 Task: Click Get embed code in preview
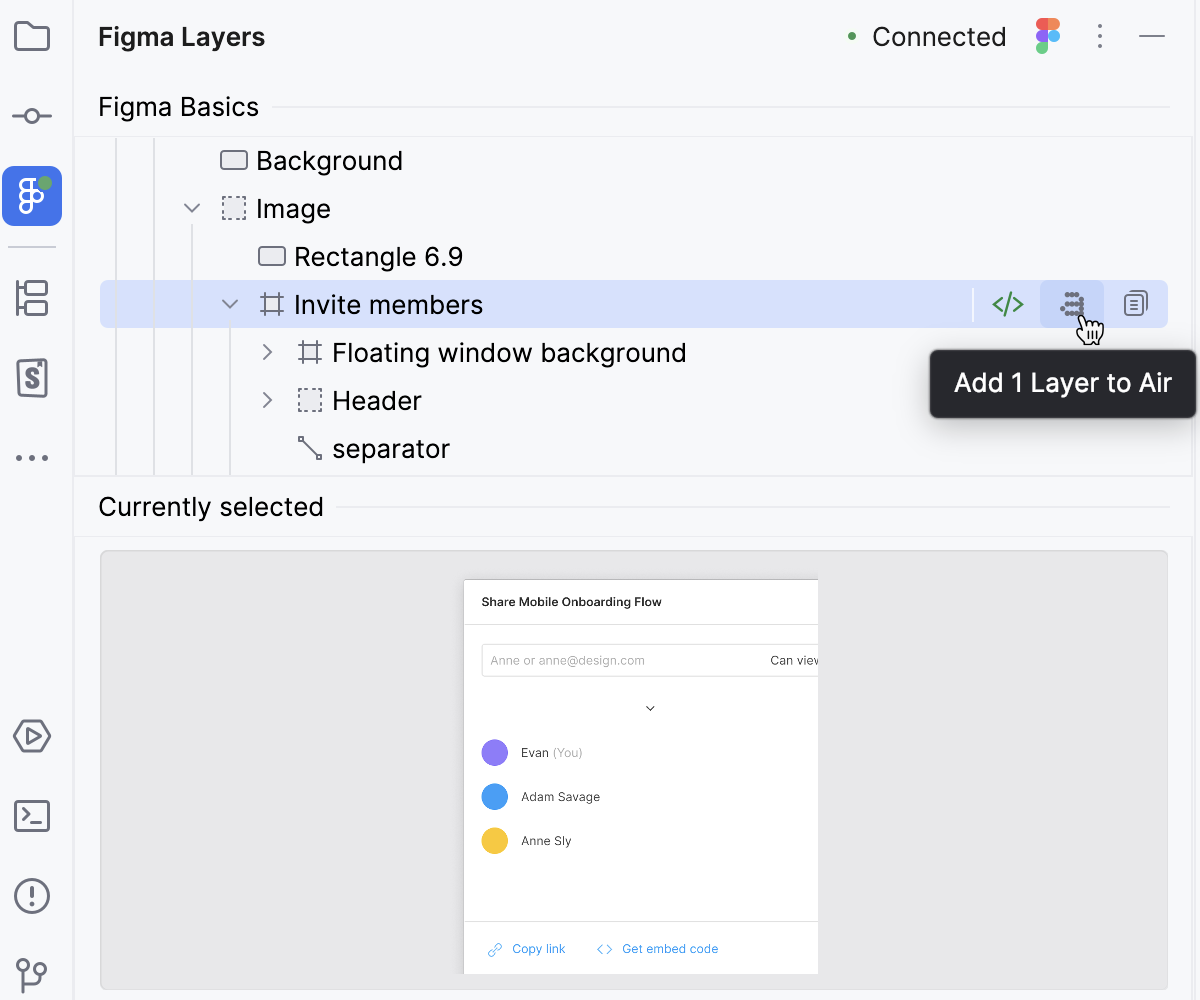pyautogui.click(x=657, y=949)
